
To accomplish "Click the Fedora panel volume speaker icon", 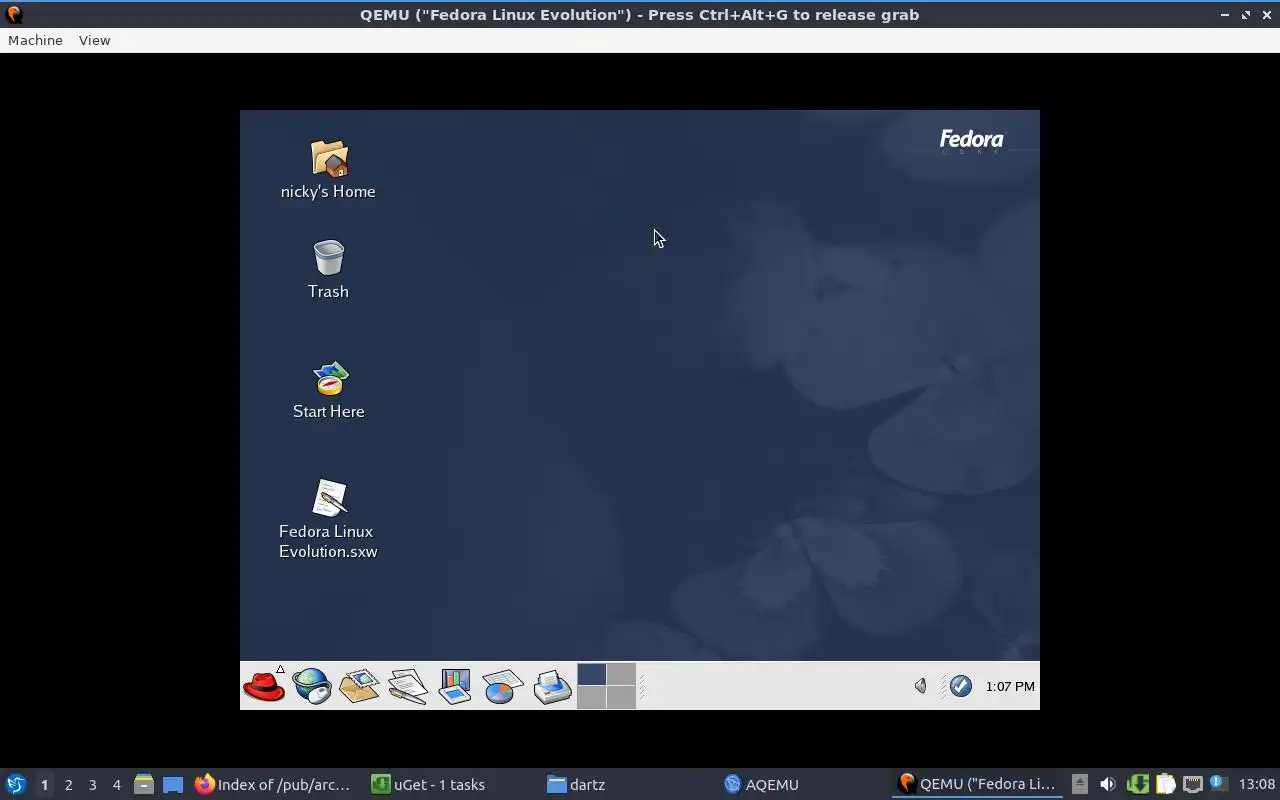I will (x=921, y=686).
